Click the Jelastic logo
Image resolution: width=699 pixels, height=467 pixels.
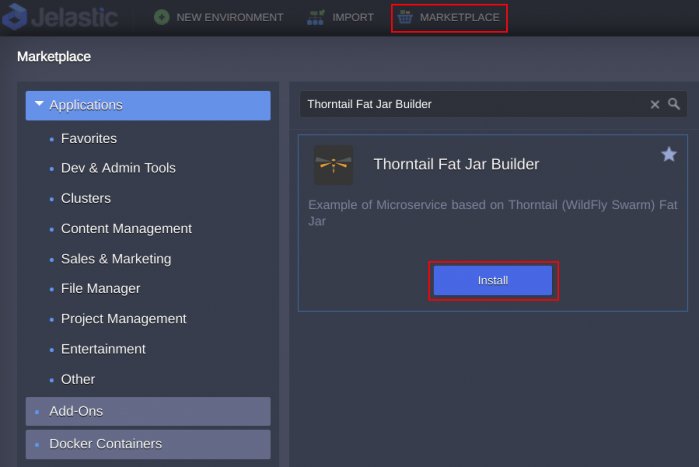tap(60, 17)
